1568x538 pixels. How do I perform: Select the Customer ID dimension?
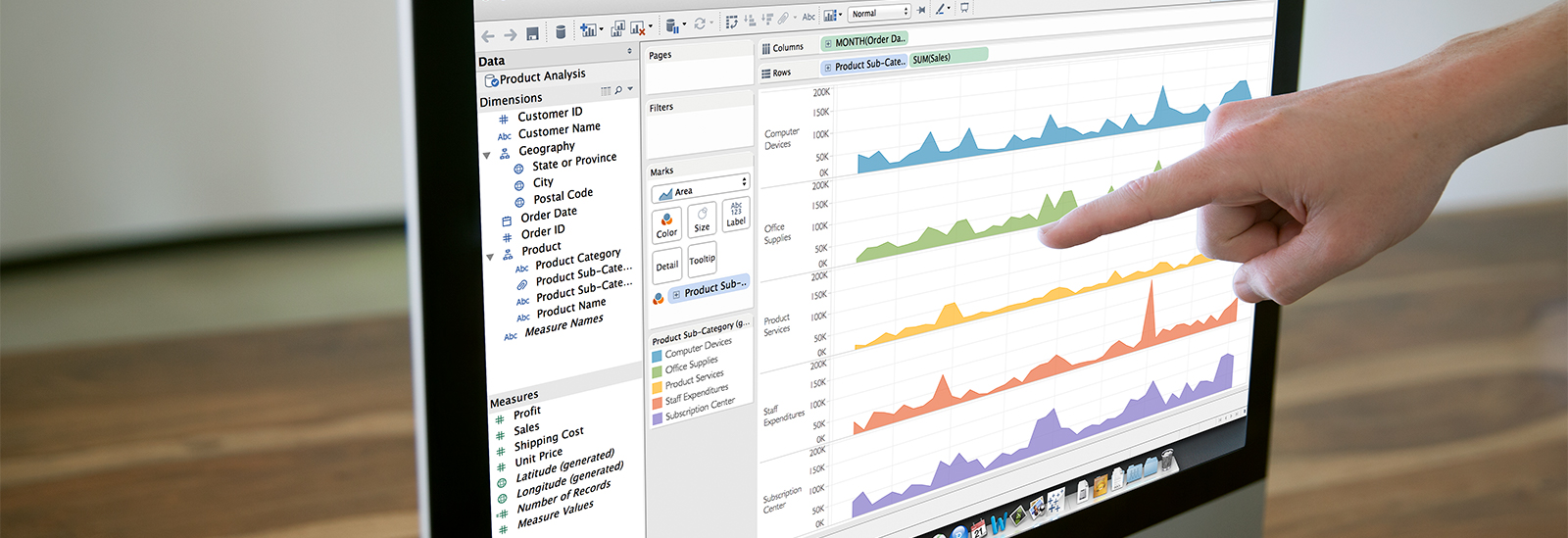550,114
